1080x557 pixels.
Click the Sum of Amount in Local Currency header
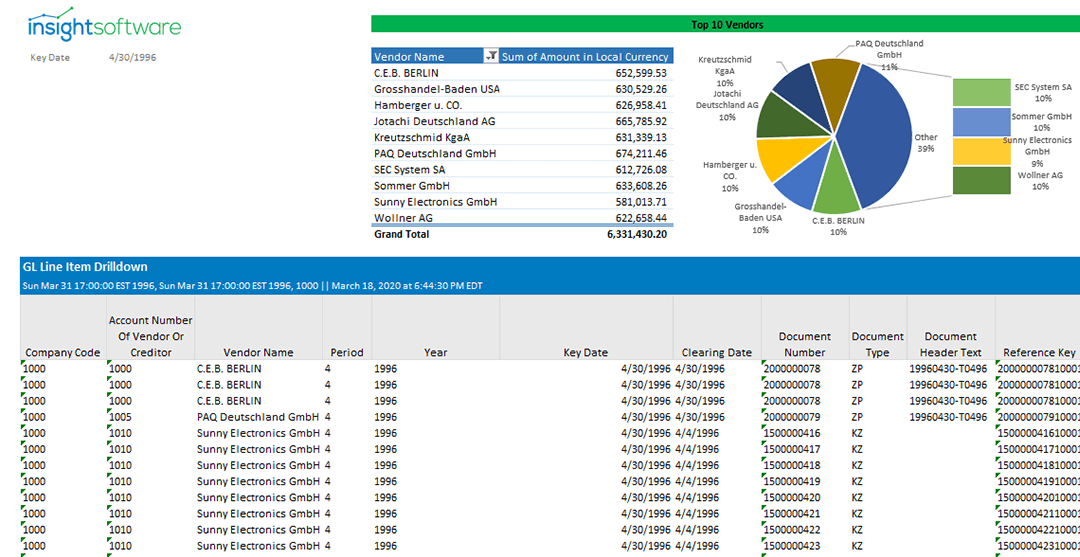point(585,56)
